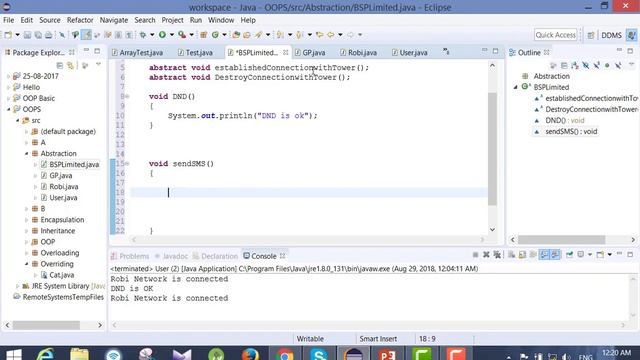640x360 pixels.
Task: Toggle Link with Editor in Package Explorer
Action: [71, 65]
